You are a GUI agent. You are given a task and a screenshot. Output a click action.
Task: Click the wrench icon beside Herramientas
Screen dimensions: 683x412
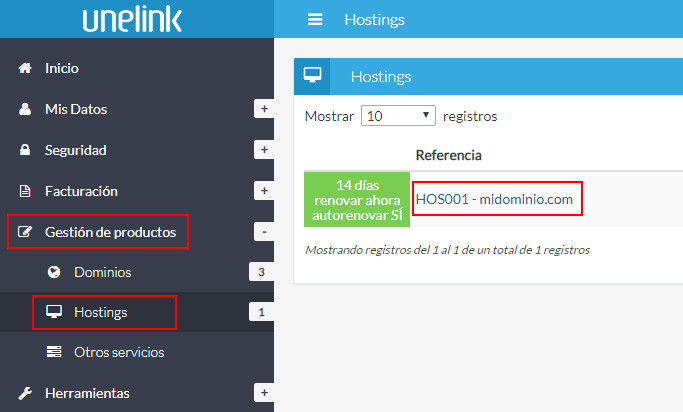tap(26, 393)
